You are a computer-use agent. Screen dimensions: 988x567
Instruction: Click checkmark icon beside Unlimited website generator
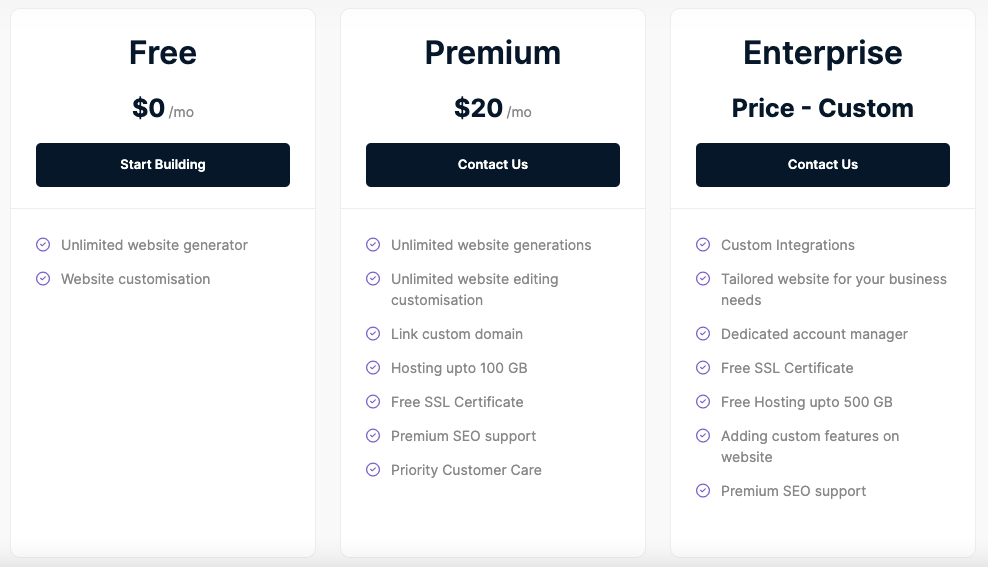click(43, 244)
